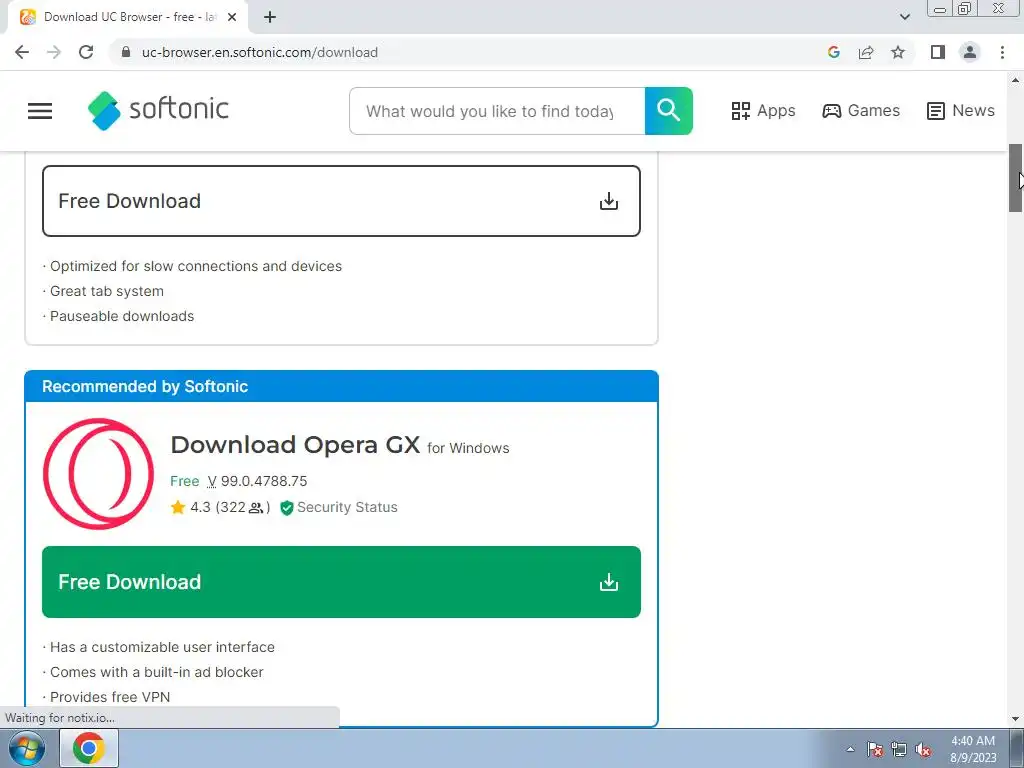Image resolution: width=1024 pixels, height=768 pixels.
Task: Click the Security Status shield link
Action: [x=339, y=507]
